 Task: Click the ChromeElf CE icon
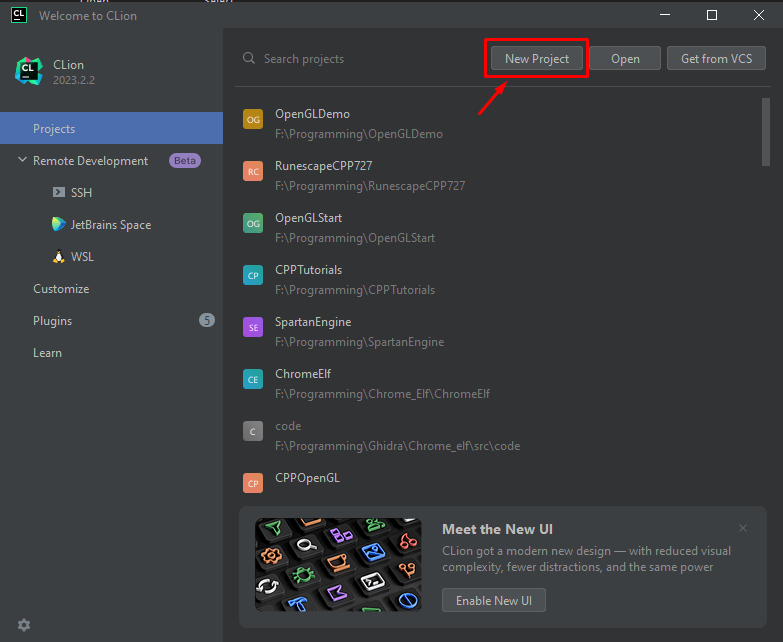253,379
